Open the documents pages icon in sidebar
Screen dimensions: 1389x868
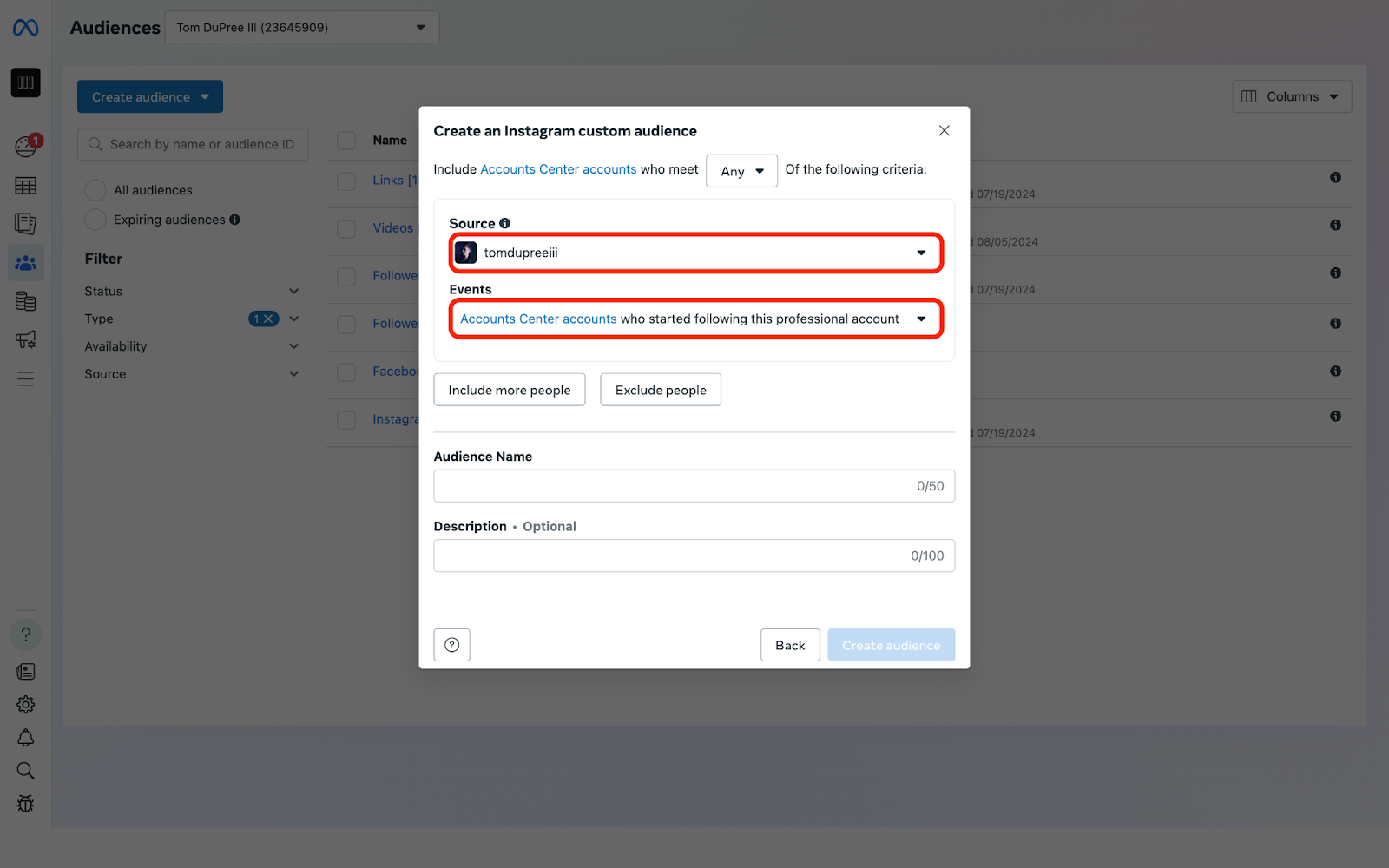[x=25, y=224]
